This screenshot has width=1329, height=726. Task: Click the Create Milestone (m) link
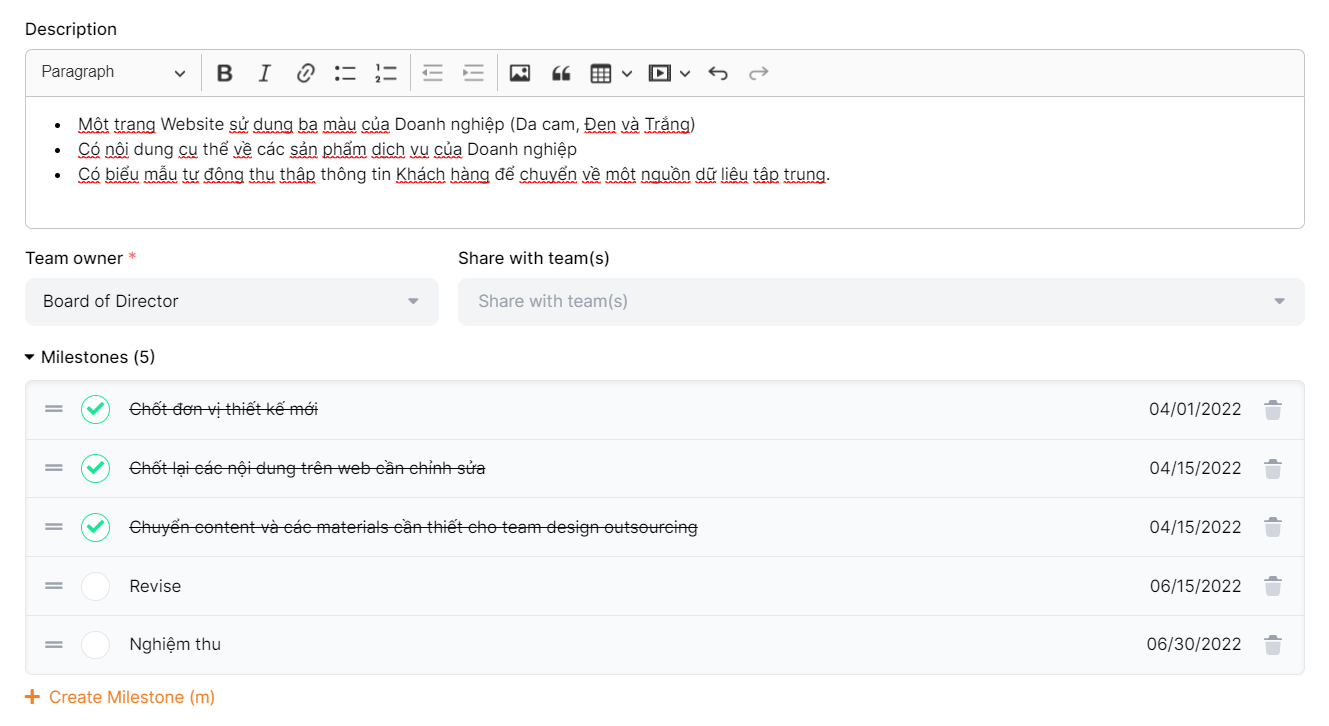tap(120, 697)
